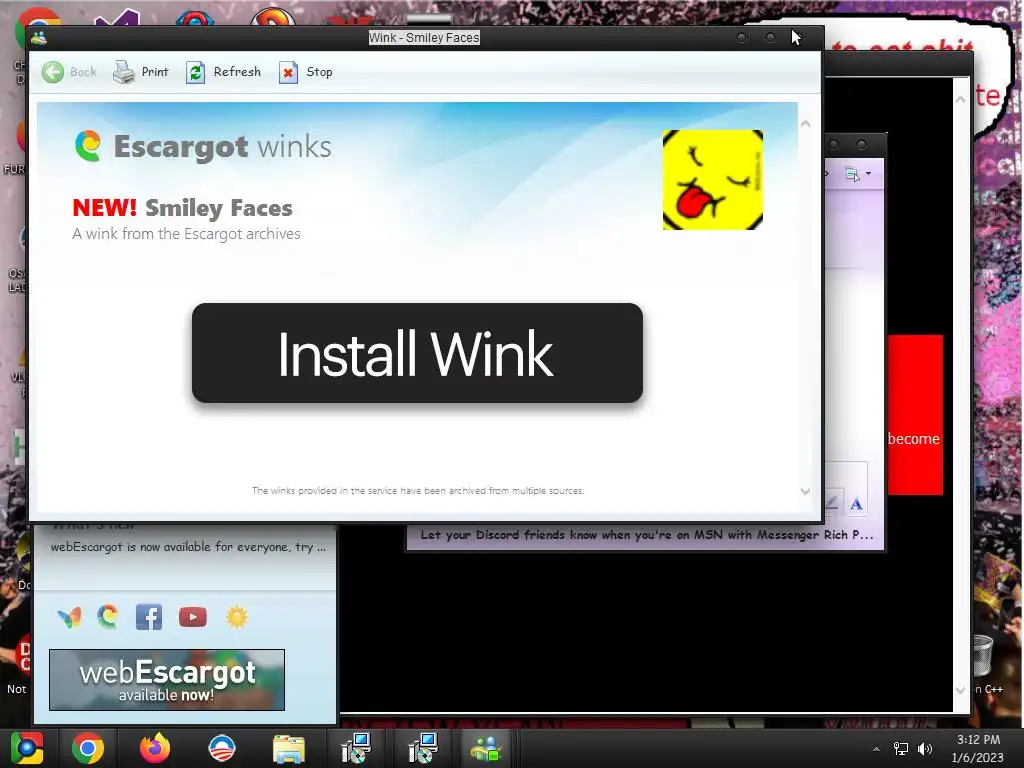Click scroll up arrow in Wink window
The image size is (1024, 768).
point(805,123)
